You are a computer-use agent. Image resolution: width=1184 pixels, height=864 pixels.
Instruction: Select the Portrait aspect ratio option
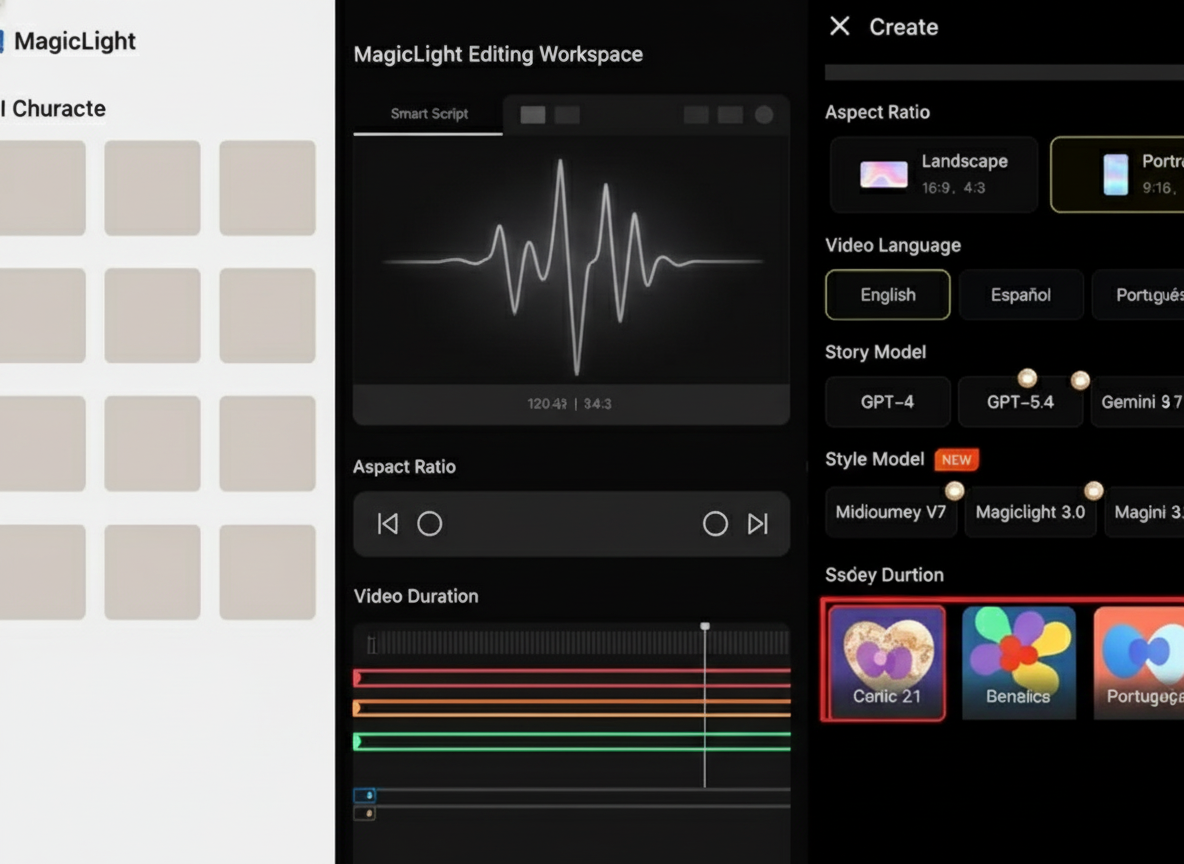click(1118, 174)
